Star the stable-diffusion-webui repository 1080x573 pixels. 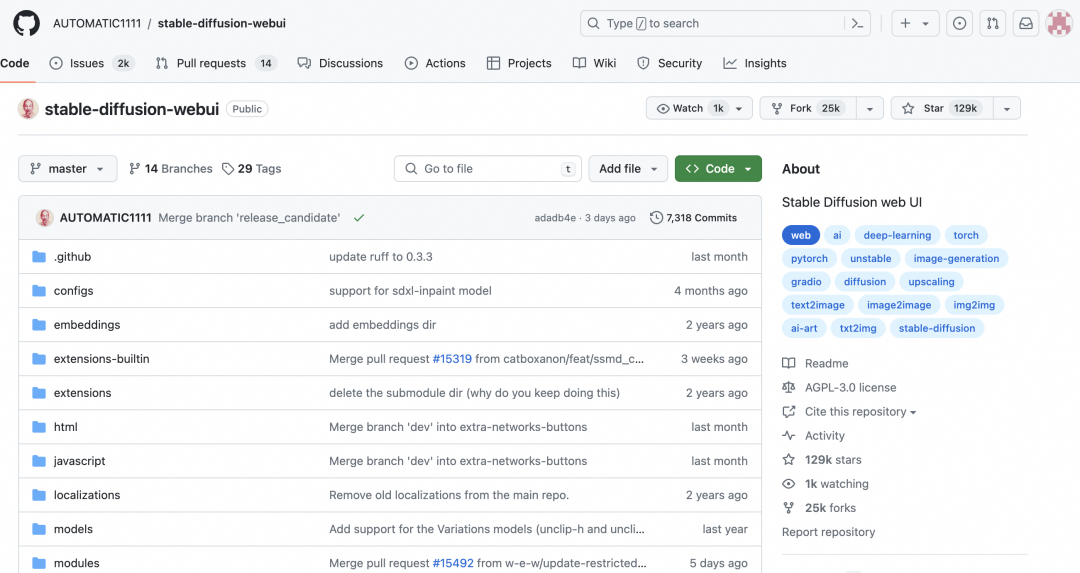point(942,108)
